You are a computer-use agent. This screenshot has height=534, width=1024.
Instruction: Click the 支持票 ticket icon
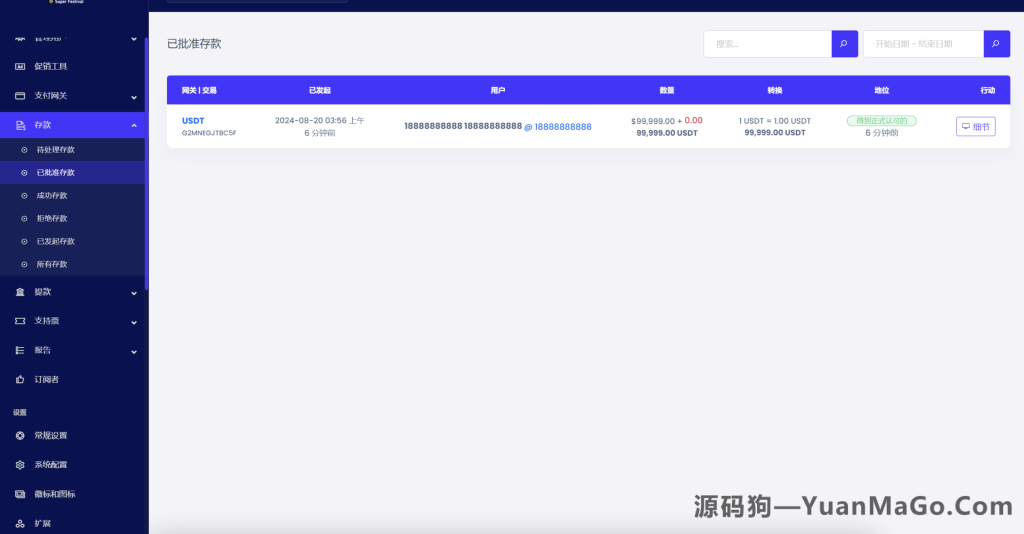point(20,321)
